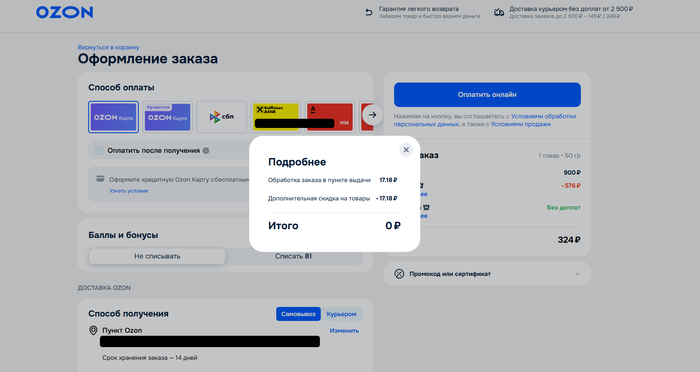
Task: Show more payment methods with arrow
Action: click(x=372, y=115)
